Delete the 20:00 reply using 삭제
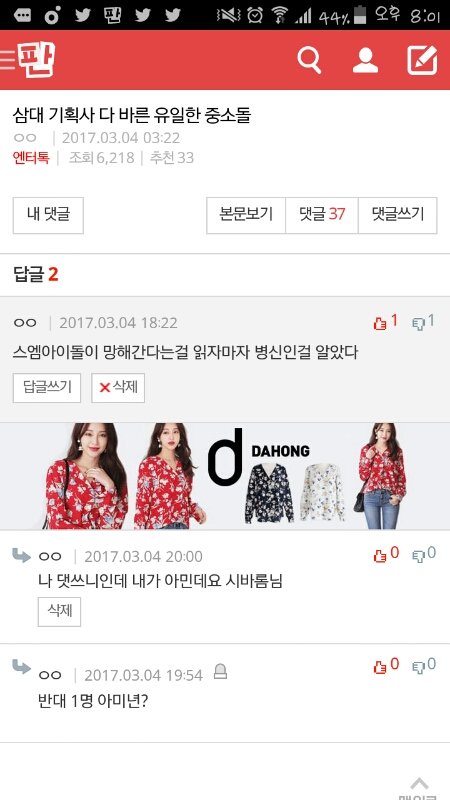450x800 pixels. tap(59, 612)
